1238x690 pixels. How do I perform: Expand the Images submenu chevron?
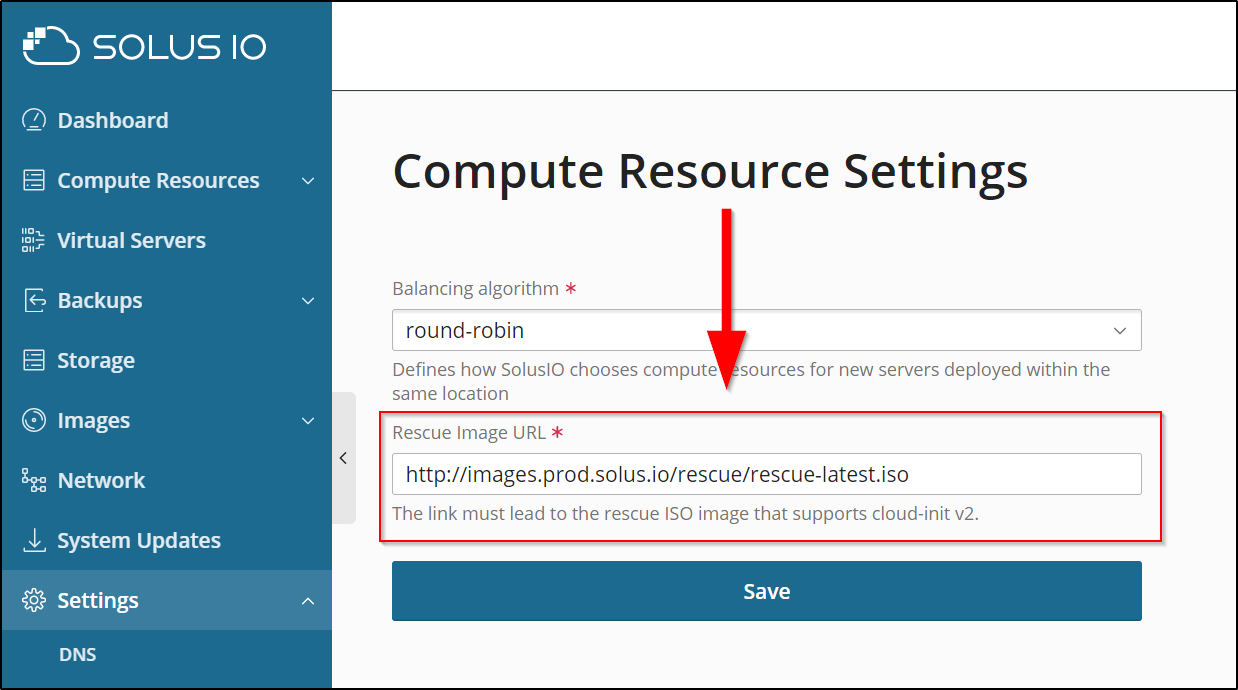click(308, 421)
